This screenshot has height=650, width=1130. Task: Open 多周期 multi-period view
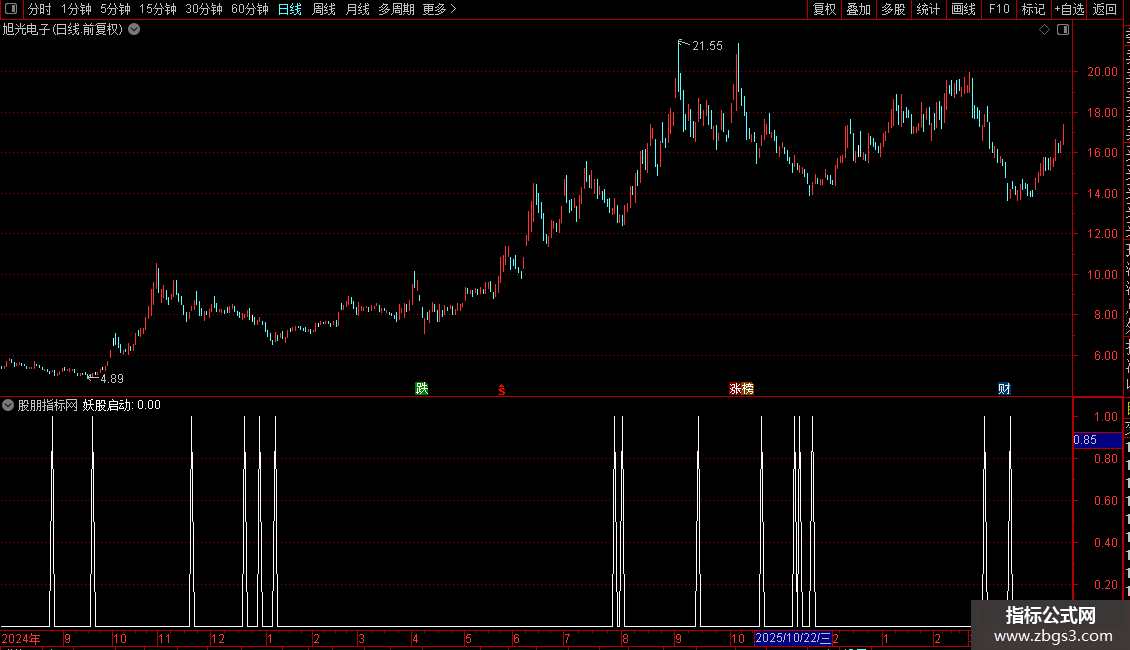396,9
